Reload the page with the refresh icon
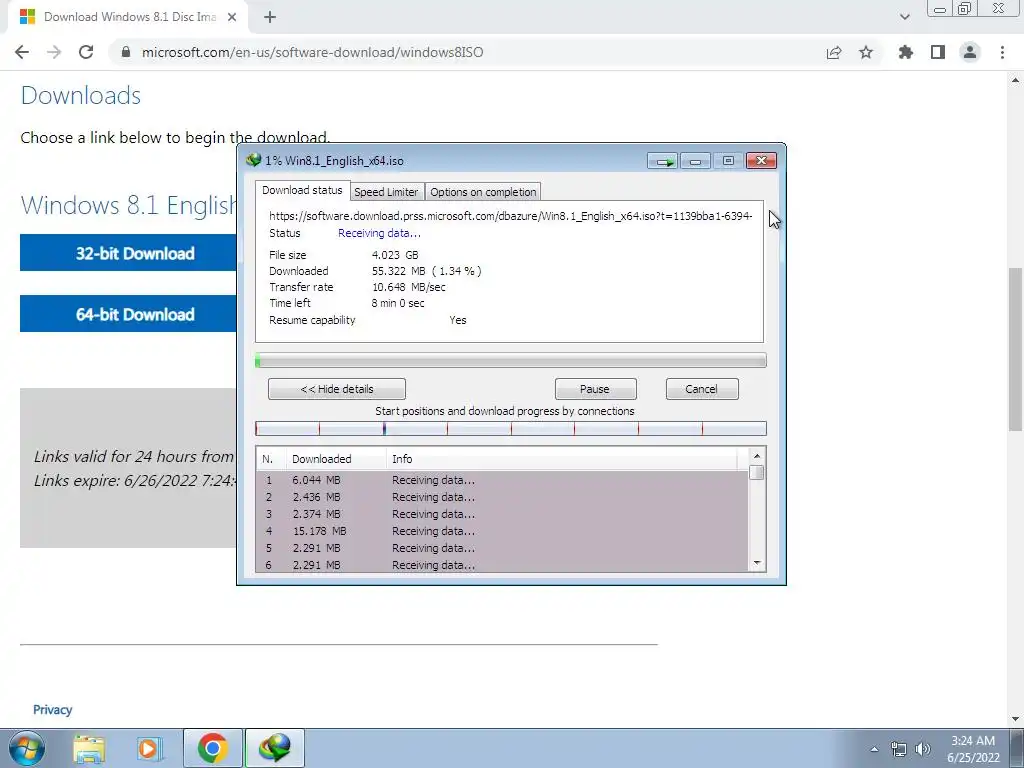The width and height of the screenshot is (1024, 768). tap(86, 52)
